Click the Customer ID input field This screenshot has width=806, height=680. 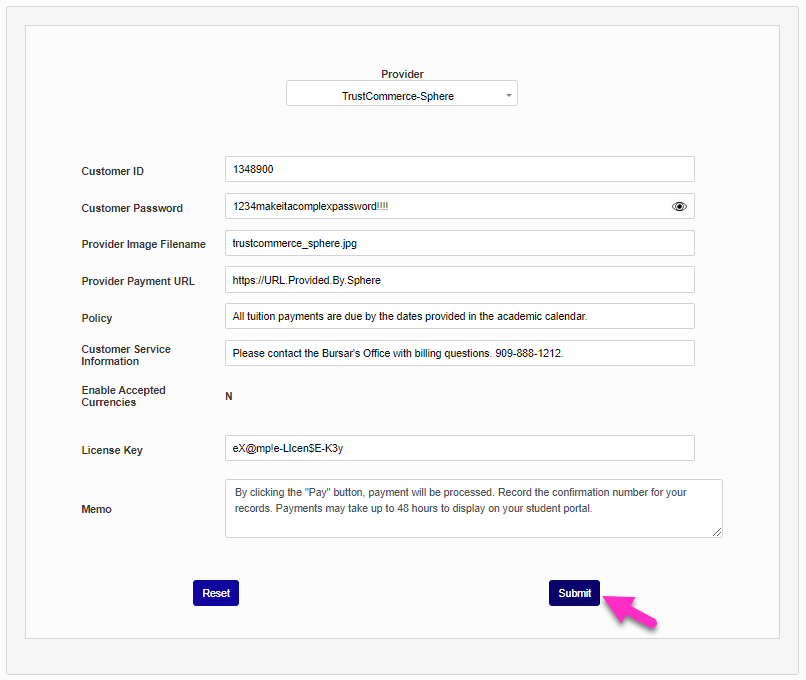tap(460, 169)
